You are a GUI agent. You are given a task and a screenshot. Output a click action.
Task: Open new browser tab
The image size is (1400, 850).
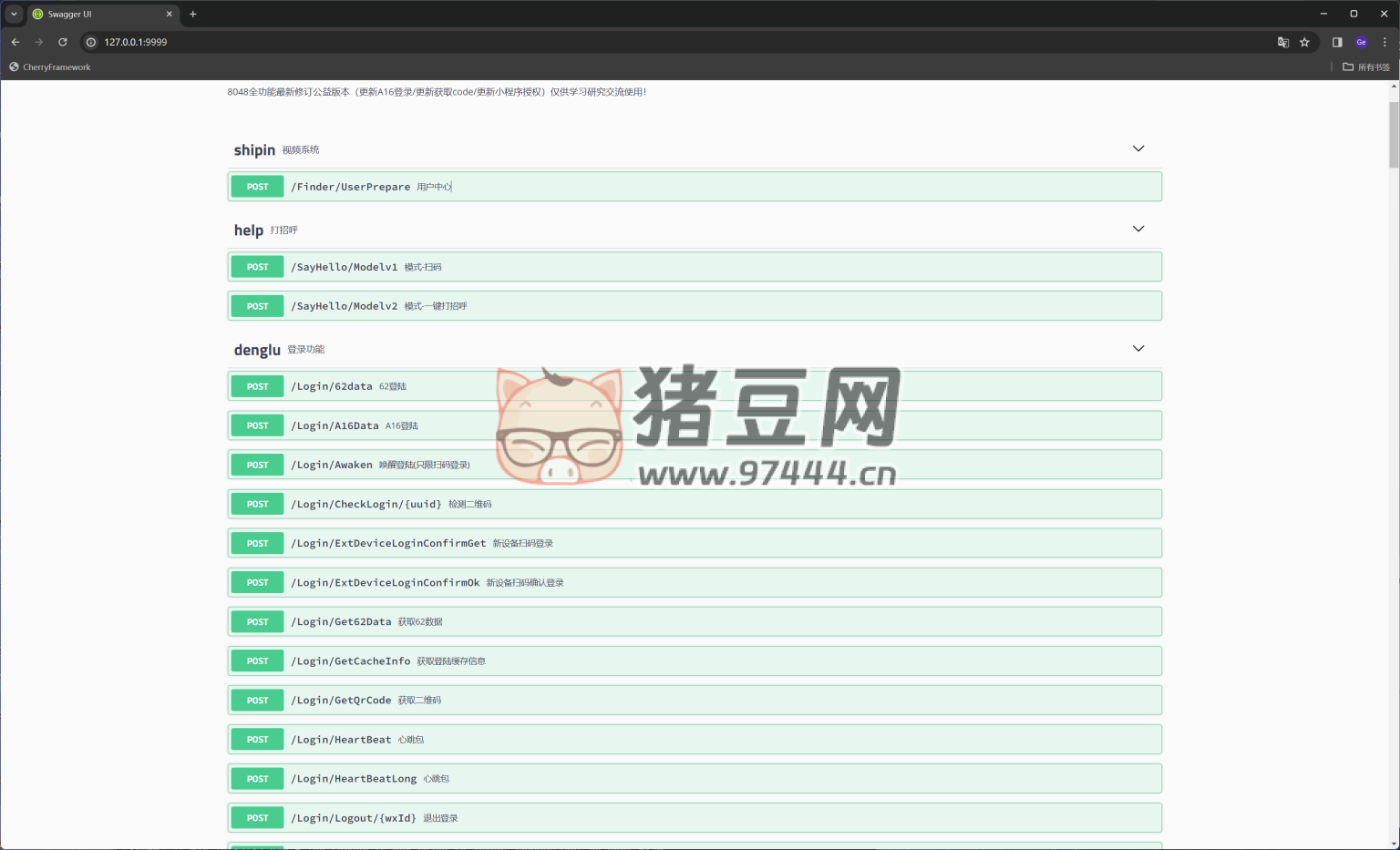coord(193,14)
